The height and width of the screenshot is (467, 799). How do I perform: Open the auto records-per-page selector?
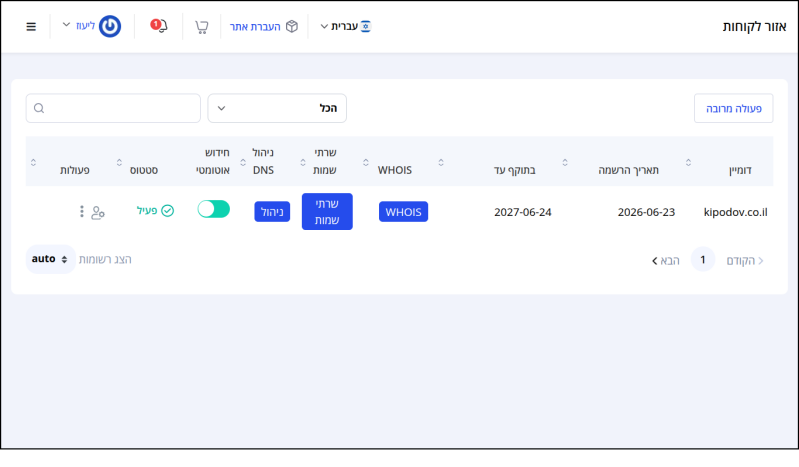[x=50, y=259]
